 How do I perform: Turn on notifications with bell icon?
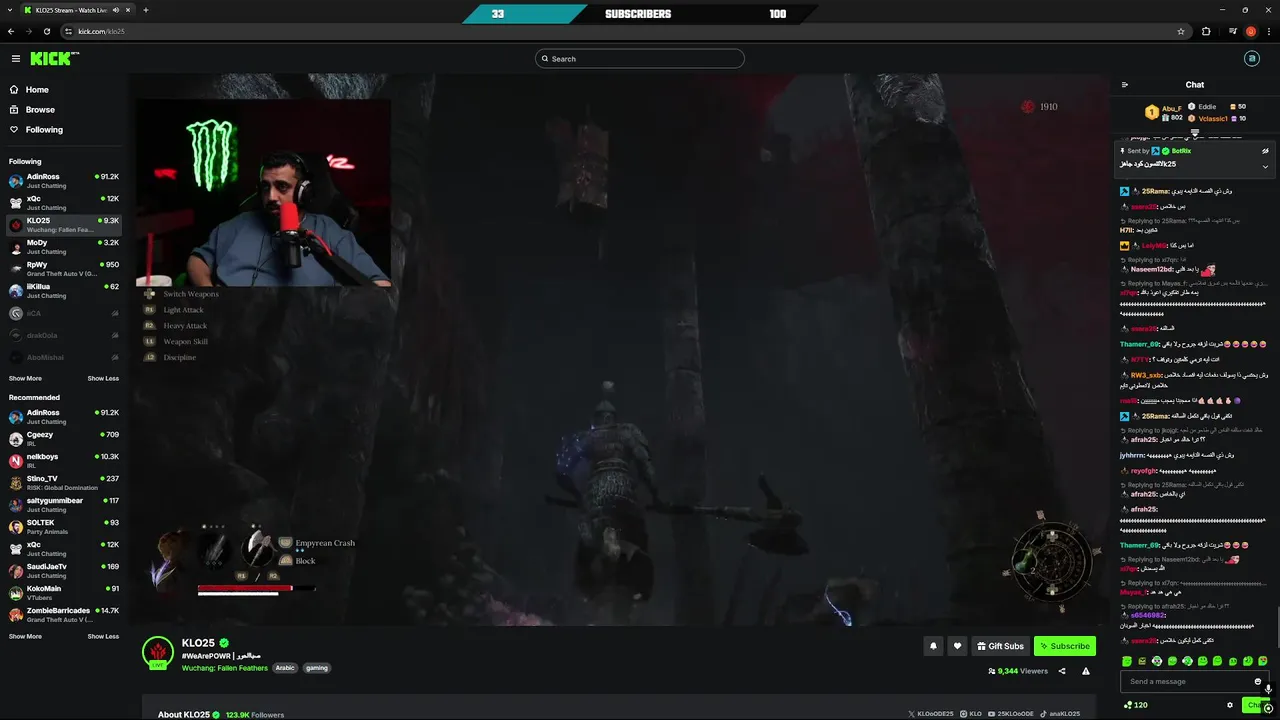[x=933, y=646]
